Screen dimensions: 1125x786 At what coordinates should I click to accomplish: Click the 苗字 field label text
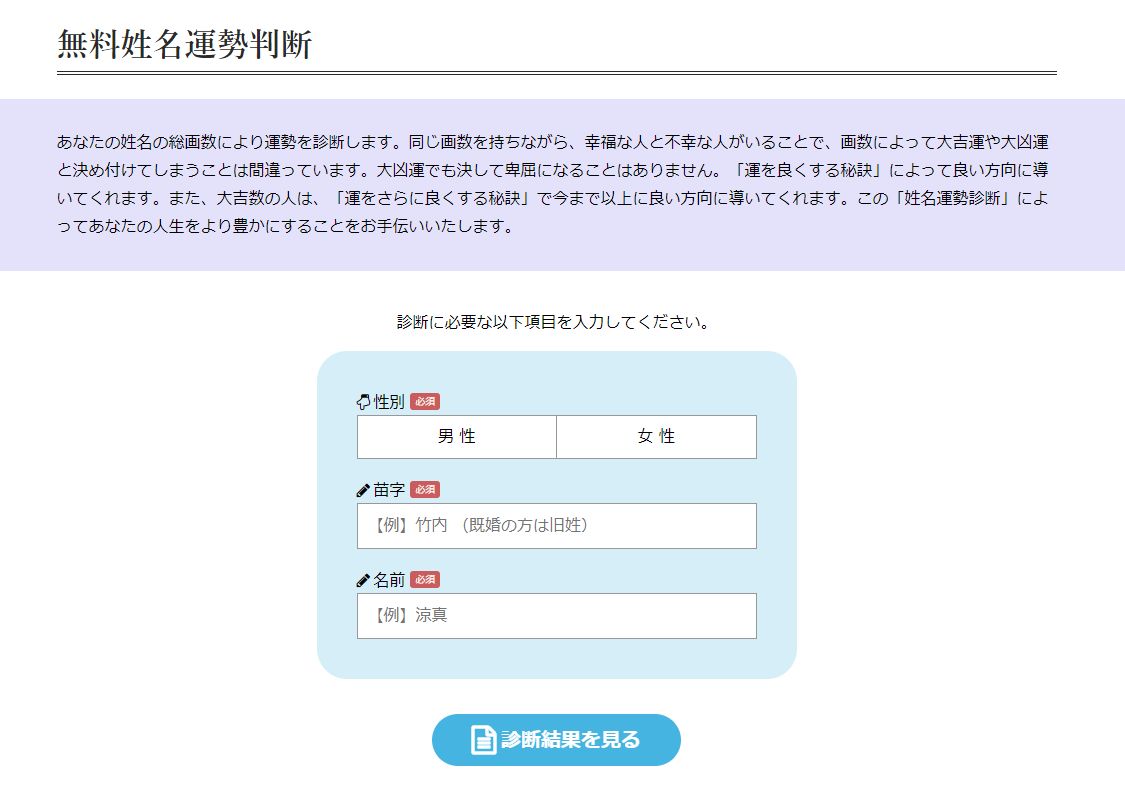coord(389,490)
